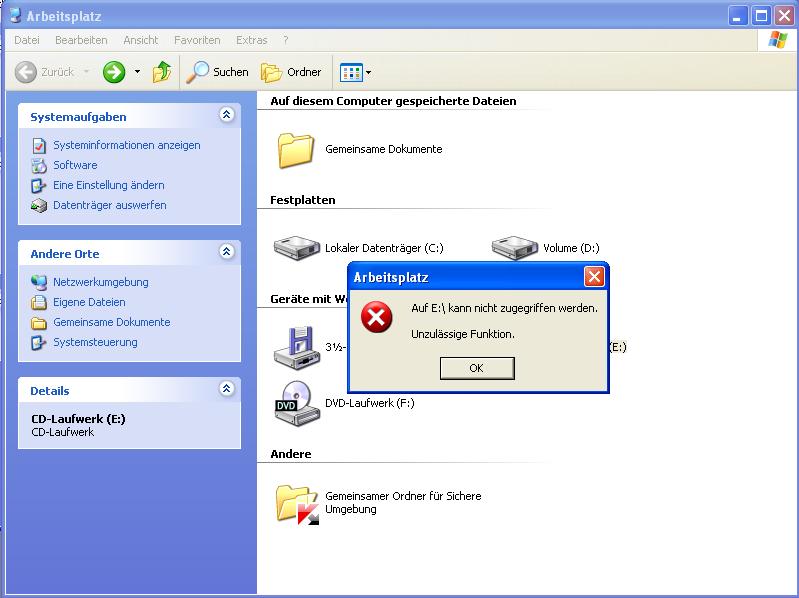Screen dimensions: 799x598
Task: Click the Up one level folder icon
Action: pos(162,72)
